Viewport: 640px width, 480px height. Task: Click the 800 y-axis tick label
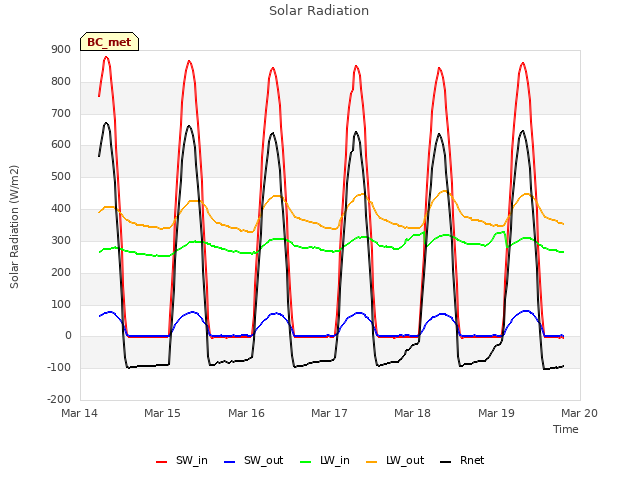click(x=61, y=82)
